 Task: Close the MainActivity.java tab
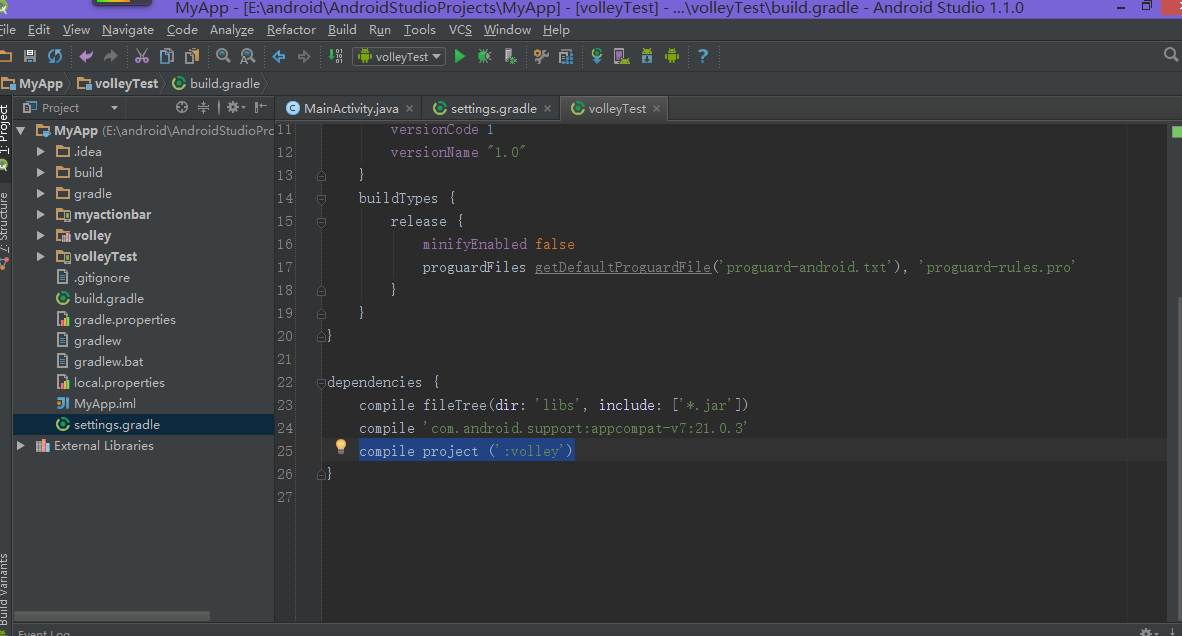409,109
